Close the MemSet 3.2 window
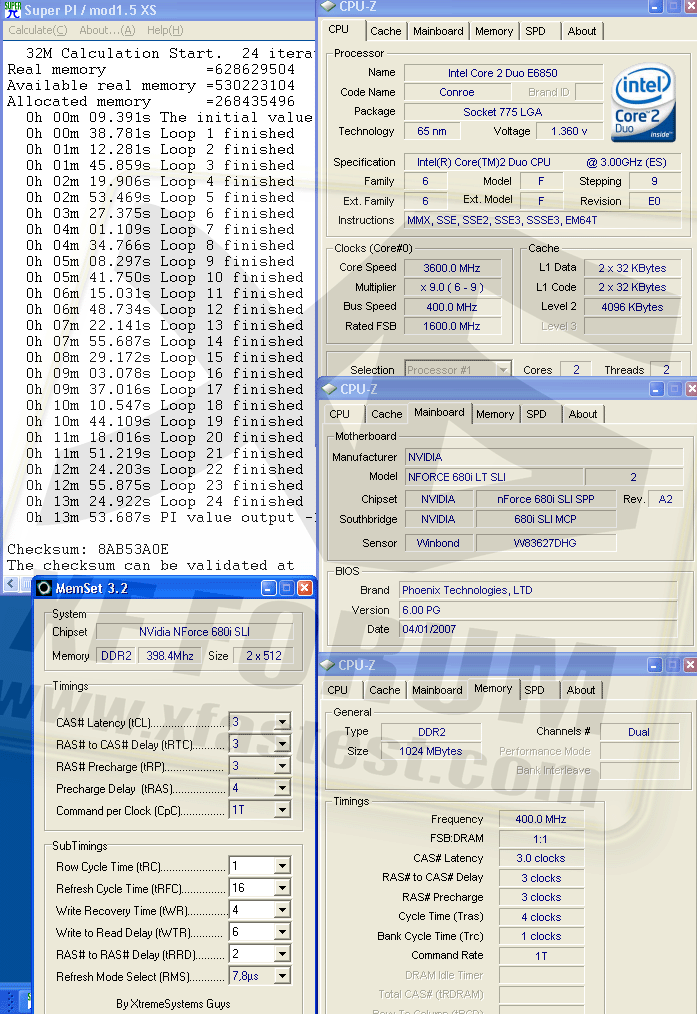This screenshot has width=697, height=1014. 305,588
